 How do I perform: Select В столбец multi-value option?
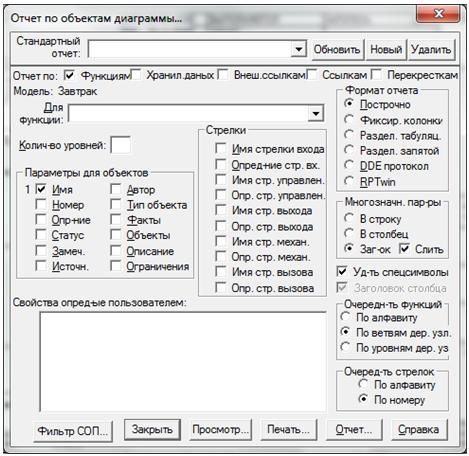349,233
